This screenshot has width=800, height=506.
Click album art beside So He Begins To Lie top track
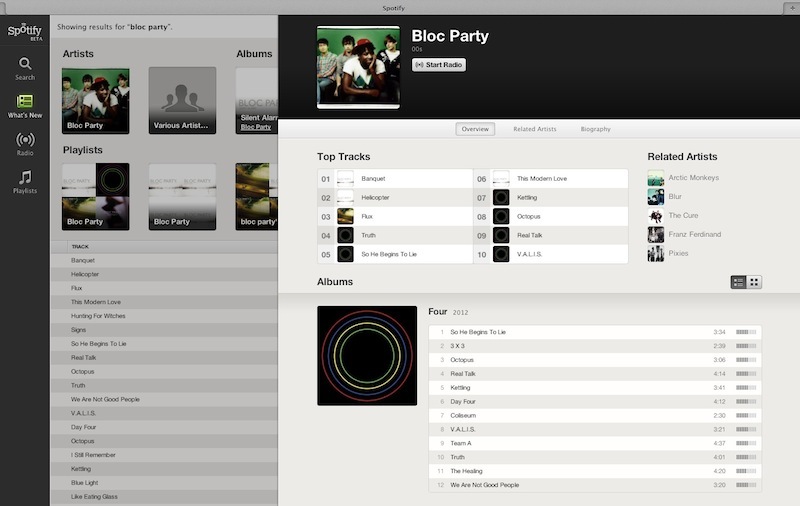(345, 254)
